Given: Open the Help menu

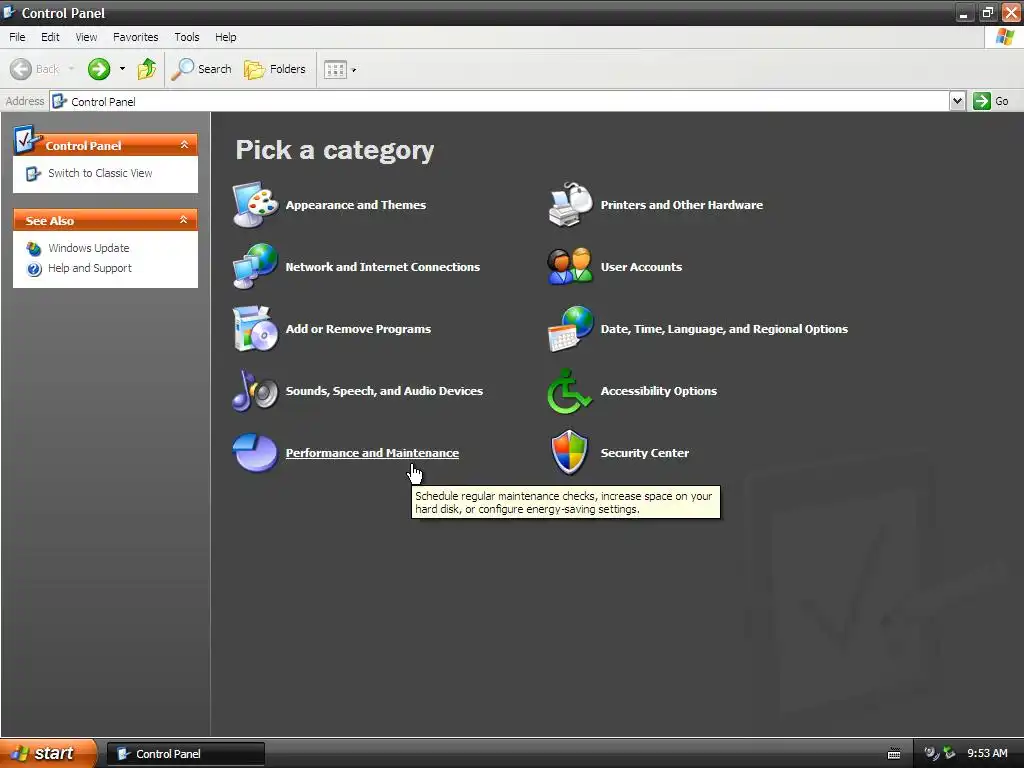Looking at the screenshot, I should pos(226,37).
